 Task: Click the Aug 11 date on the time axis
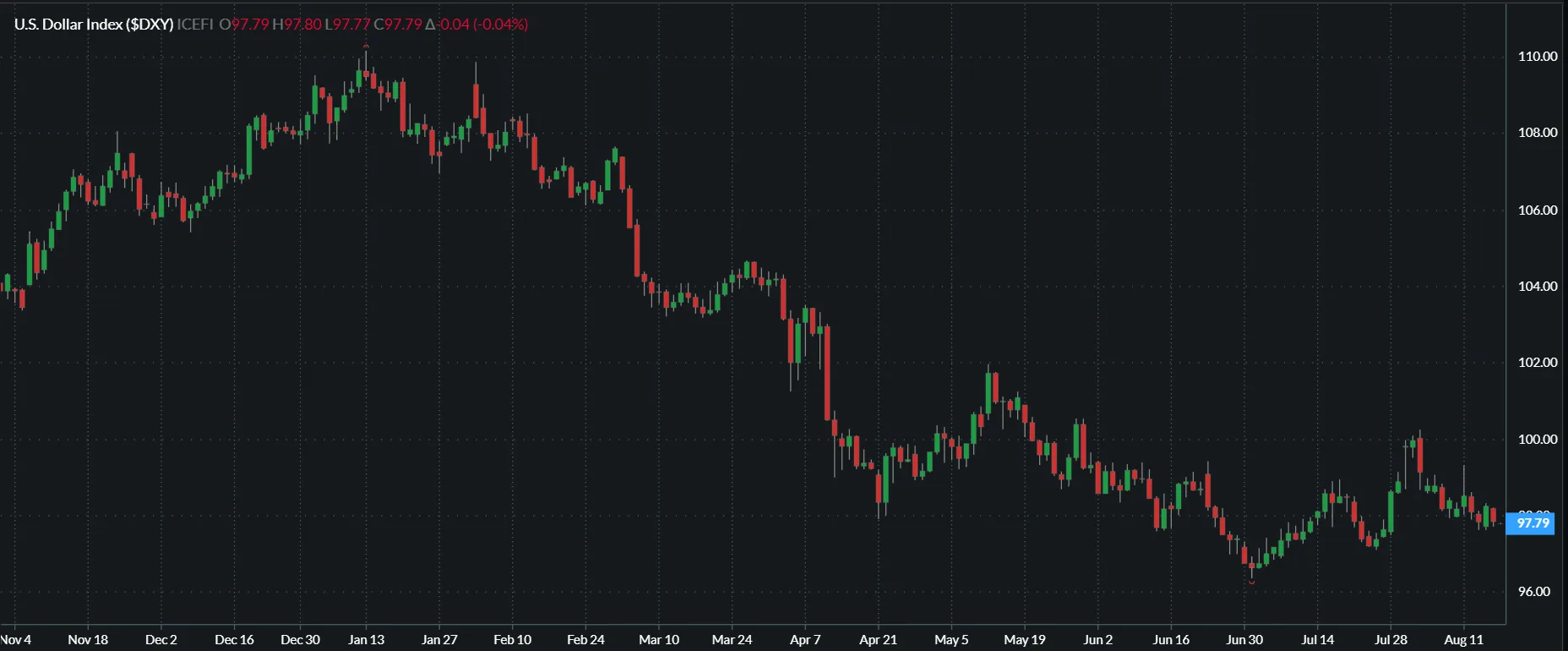click(x=1463, y=640)
